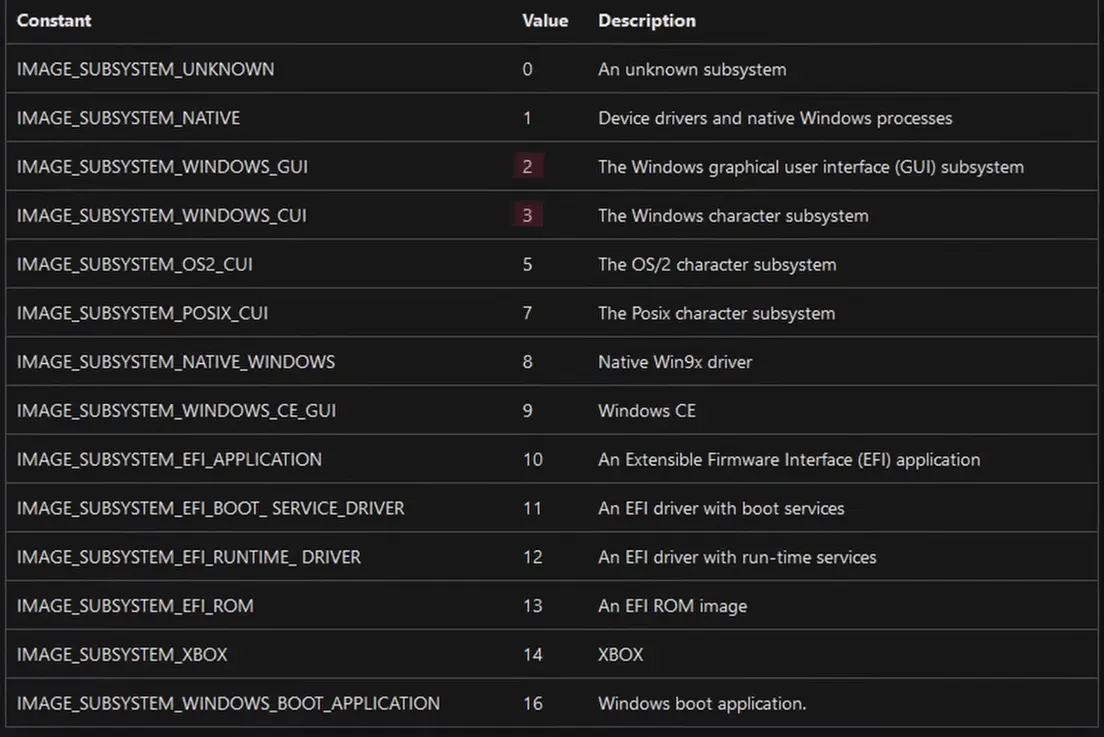Click the "XBOX" description cell
This screenshot has height=737, width=1104.
tap(620, 655)
